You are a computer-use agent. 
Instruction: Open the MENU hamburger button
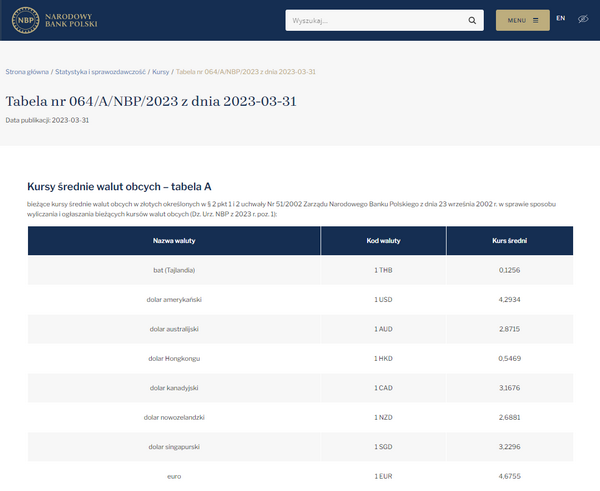[x=522, y=20]
